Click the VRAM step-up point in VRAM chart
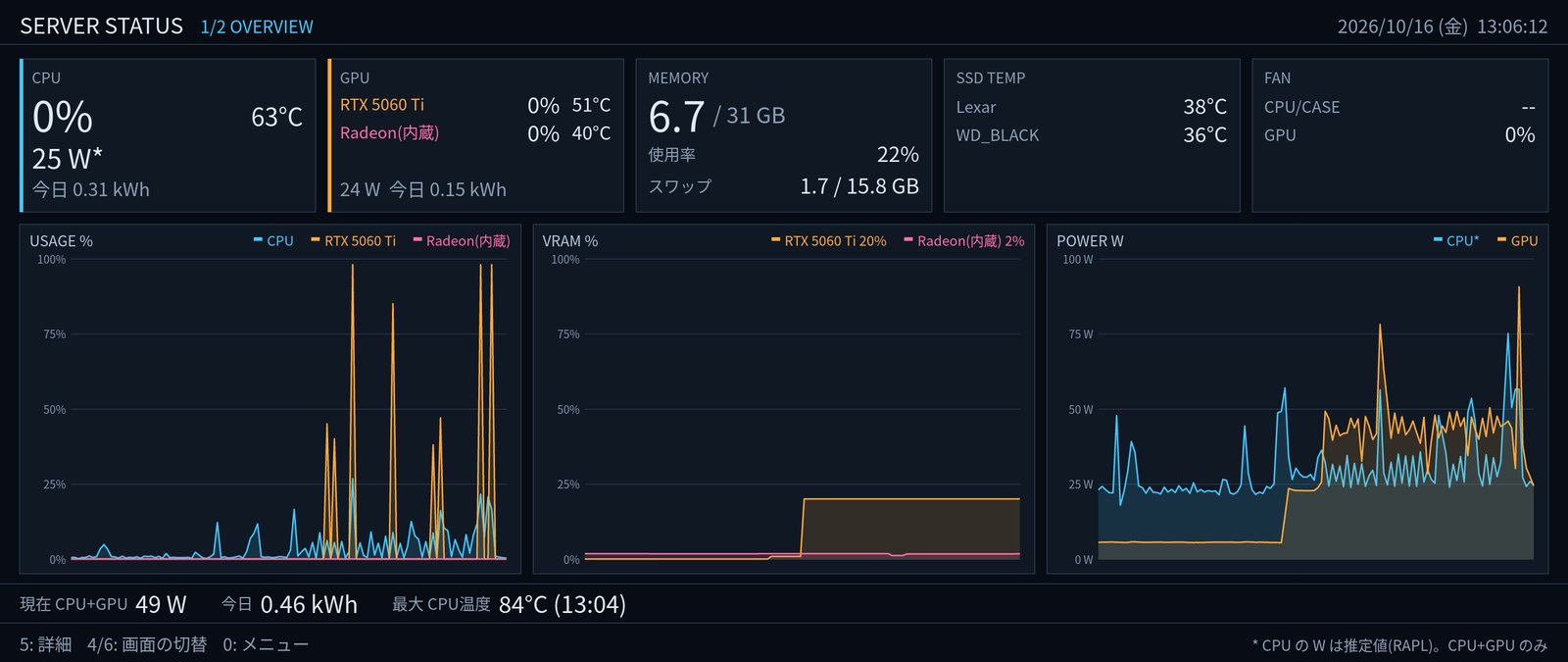The height and width of the screenshot is (662, 1568). point(803,500)
